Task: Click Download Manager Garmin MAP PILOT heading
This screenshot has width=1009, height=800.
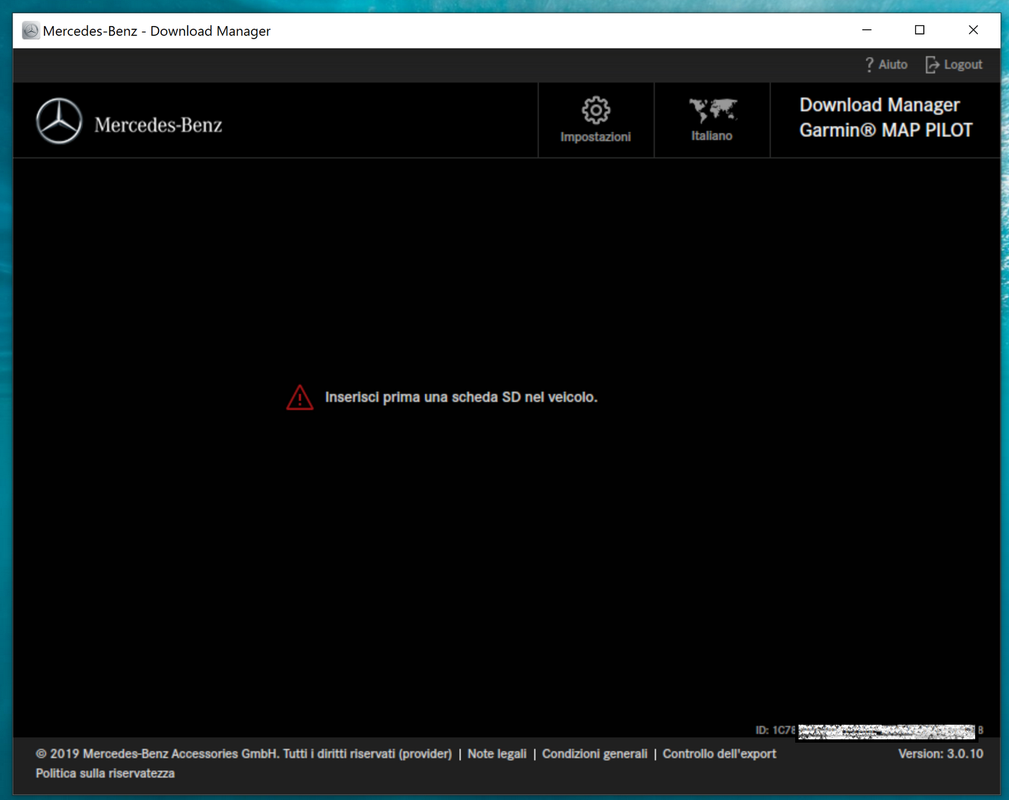Action: [x=886, y=118]
